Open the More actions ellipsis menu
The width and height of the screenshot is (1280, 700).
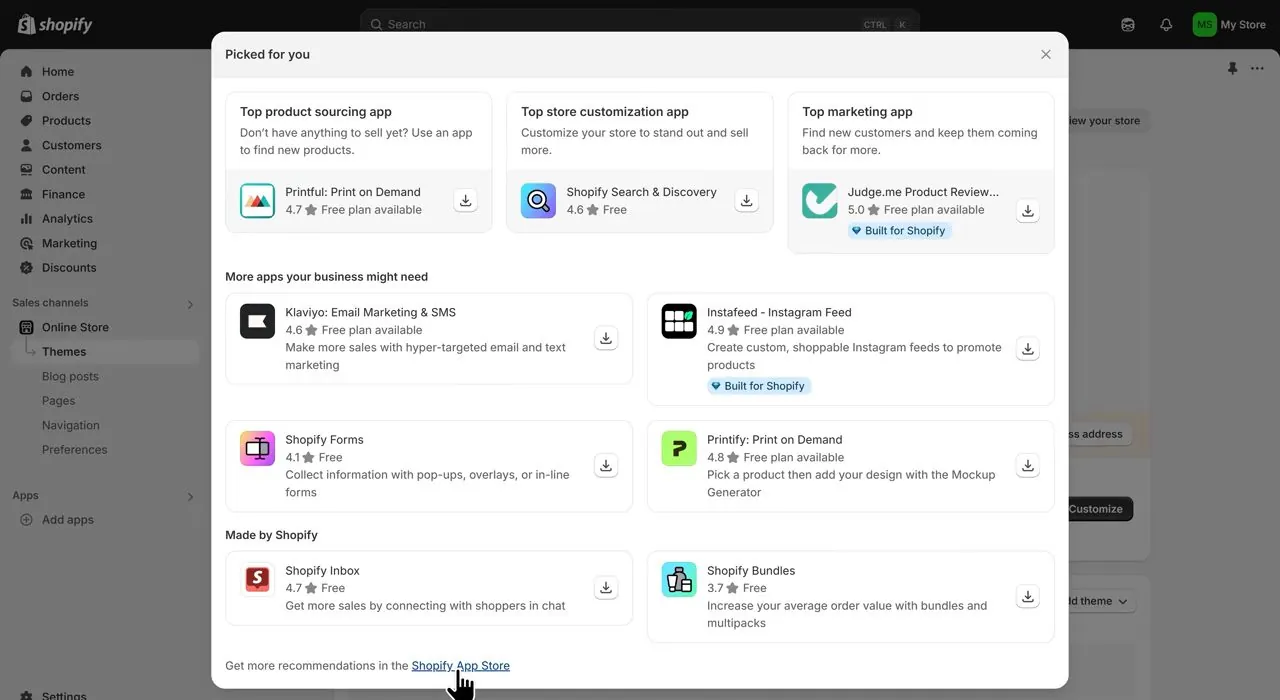pyautogui.click(x=1257, y=68)
